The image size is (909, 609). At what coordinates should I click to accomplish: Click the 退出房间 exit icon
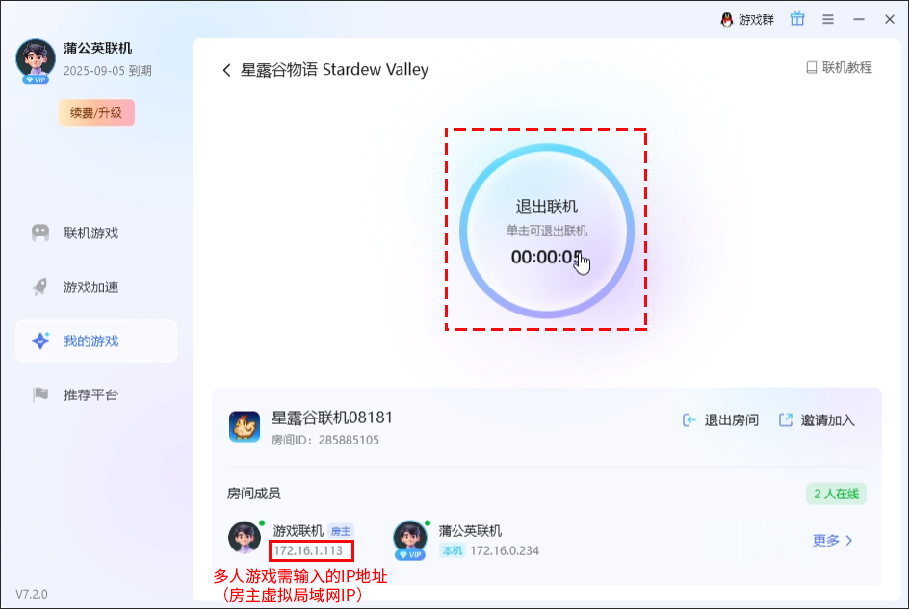pos(689,420)
